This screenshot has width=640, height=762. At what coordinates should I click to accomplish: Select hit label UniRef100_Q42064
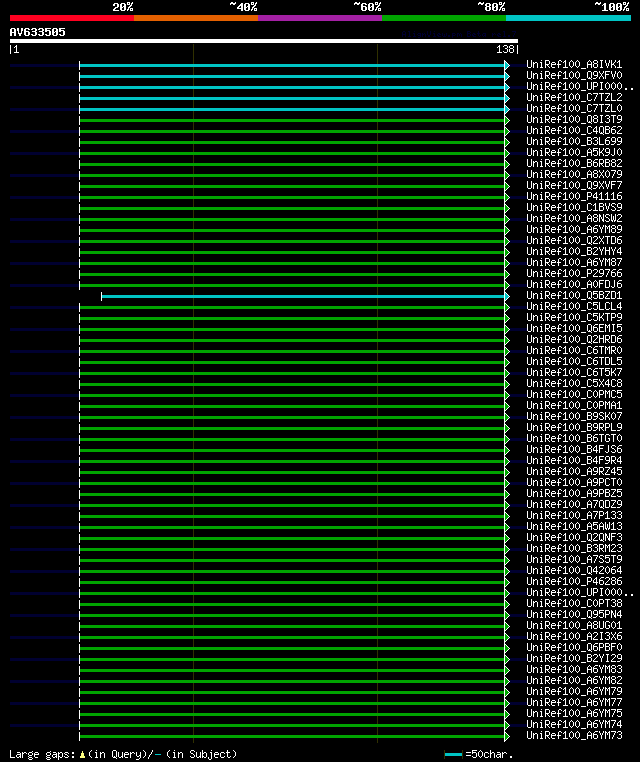coord(574,570)
